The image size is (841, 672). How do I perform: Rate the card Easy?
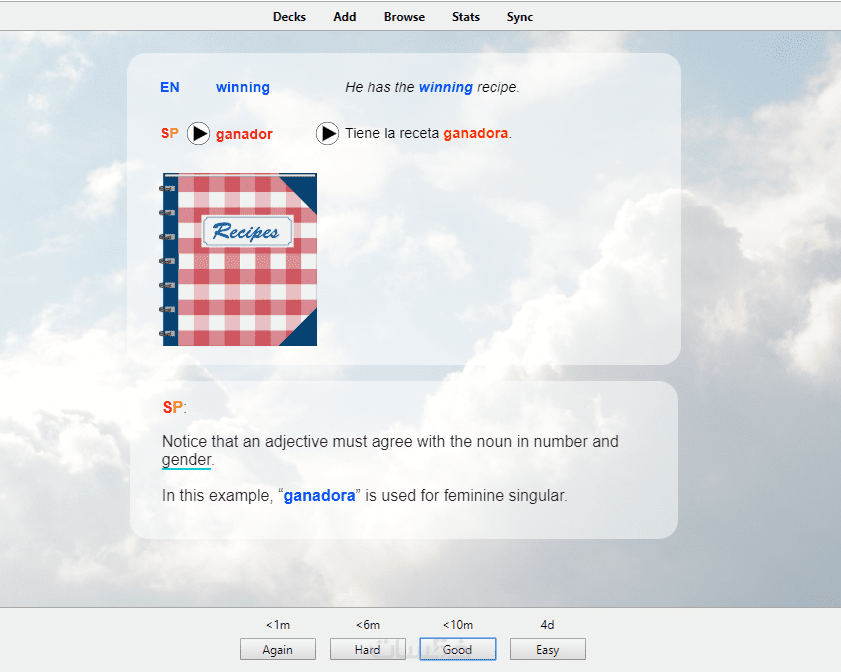(548, 649)
